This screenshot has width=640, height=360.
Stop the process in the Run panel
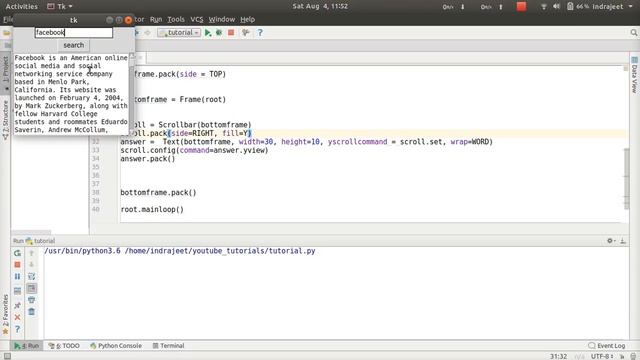(17, 265)
